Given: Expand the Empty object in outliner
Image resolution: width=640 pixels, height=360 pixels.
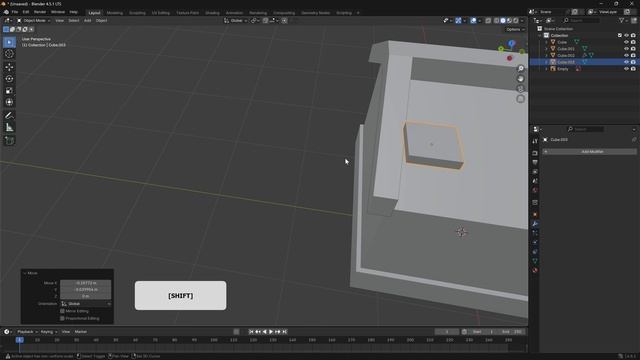Looking at the screenshot, I should pyautogui.click(x=547, y=69).
